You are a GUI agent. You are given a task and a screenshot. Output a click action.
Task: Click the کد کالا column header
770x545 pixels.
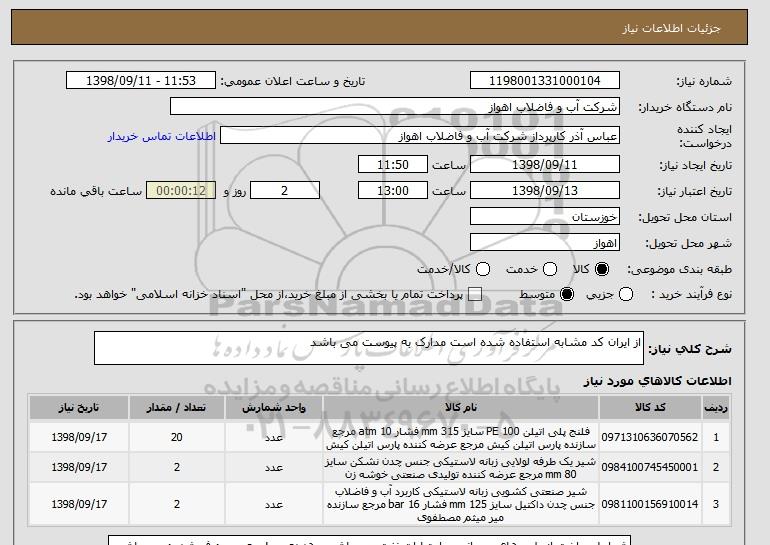[650, 408]
